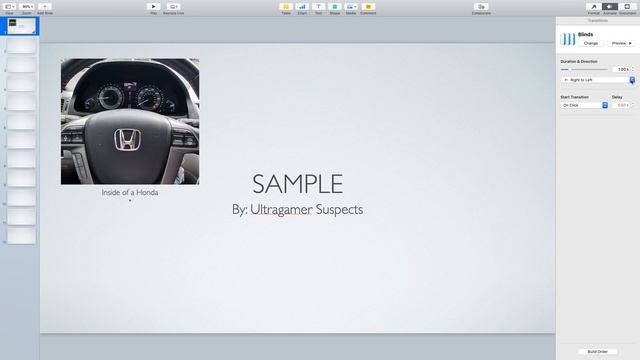The width and height of the screenshot is (640, 360).
Task: Add a Comment from the toolbar
Action: coord(368,7)
